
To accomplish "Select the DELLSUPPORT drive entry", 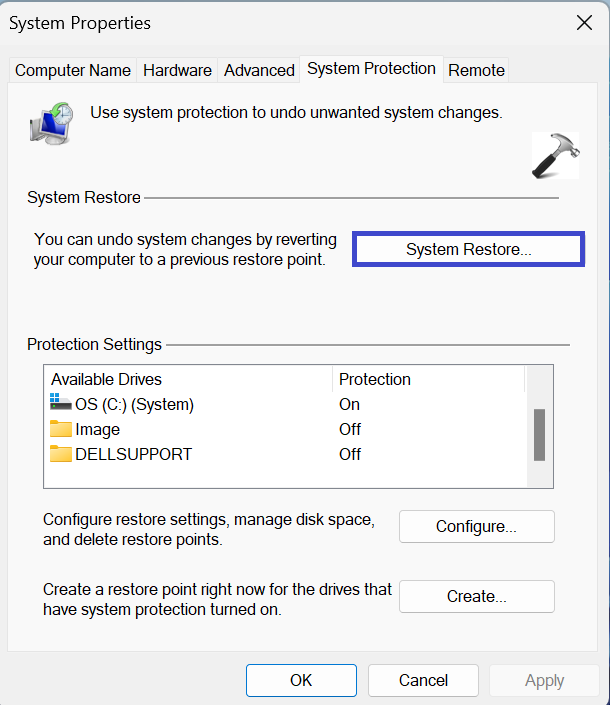I will click(x=133, y=454).
